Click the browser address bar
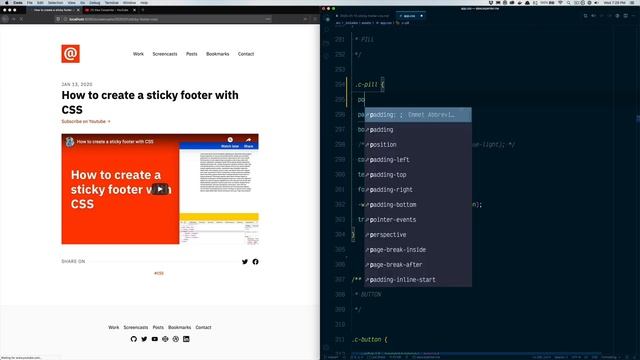Viewport: 640px width, 360px height. coord(163,19)
